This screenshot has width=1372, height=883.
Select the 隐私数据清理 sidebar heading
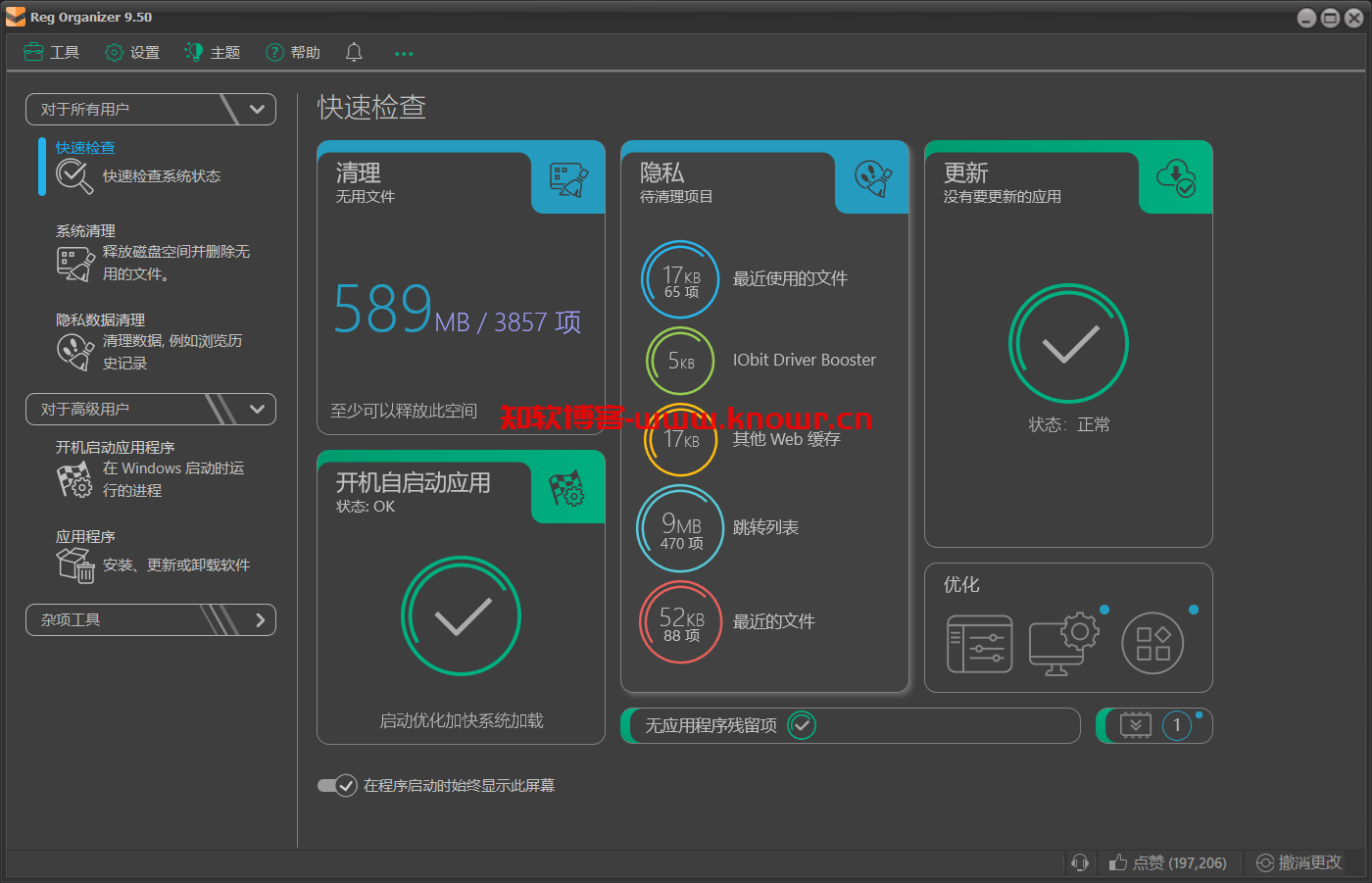[100, 319]
